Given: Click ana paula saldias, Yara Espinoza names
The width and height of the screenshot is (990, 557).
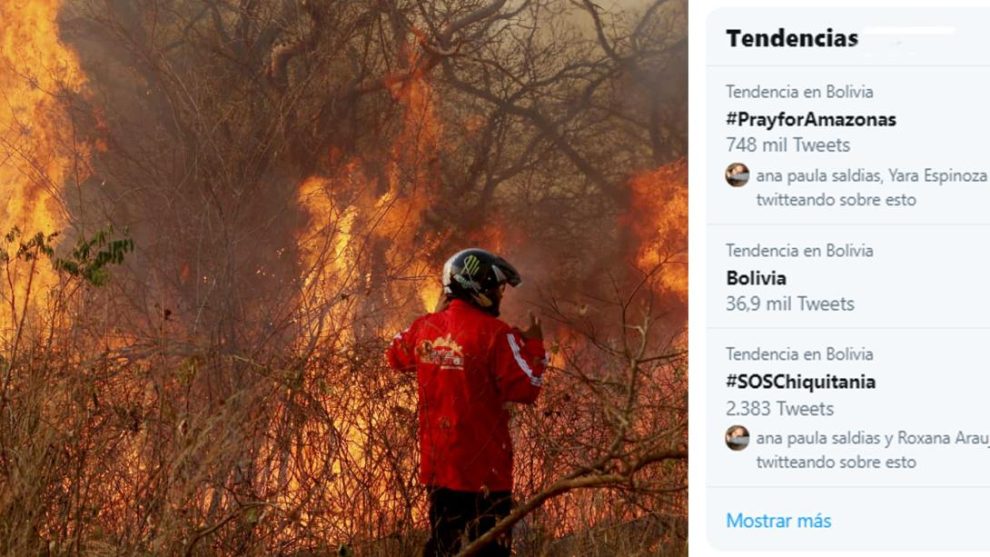Looking at the screenshot, I should (872, 176).
